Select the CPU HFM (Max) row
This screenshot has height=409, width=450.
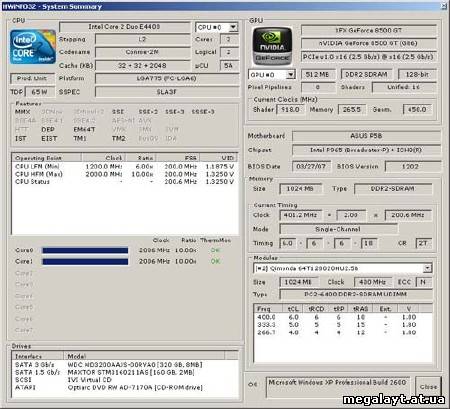point(125,174)
